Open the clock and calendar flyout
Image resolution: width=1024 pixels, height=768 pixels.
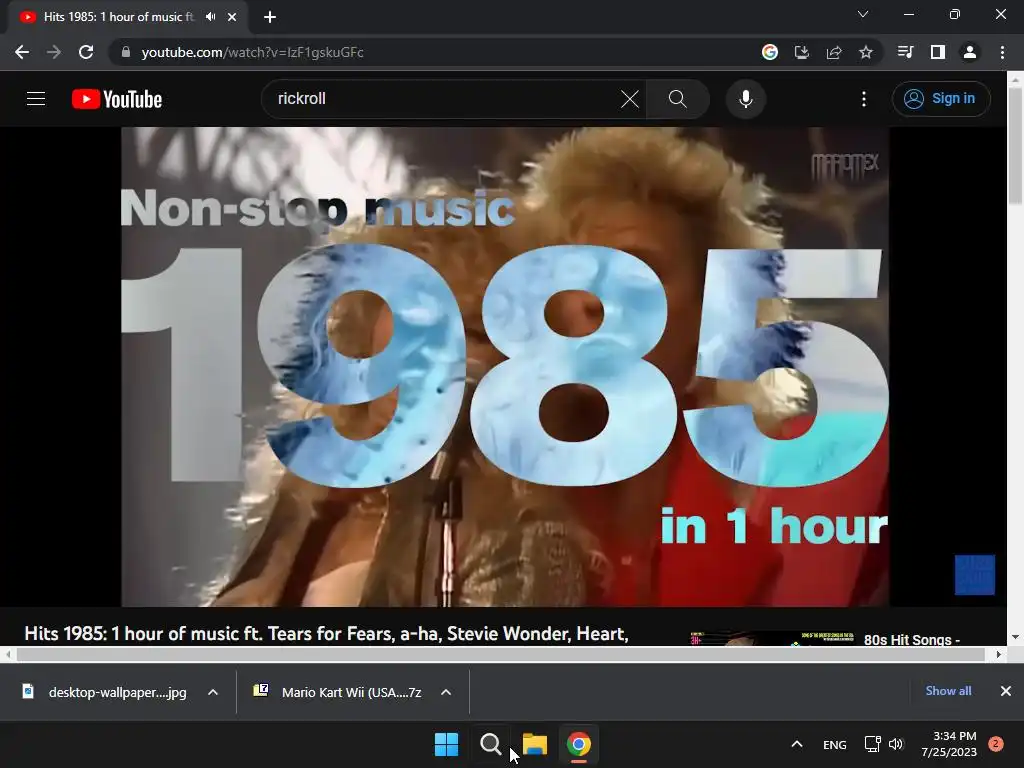click(x=949, y=744)
